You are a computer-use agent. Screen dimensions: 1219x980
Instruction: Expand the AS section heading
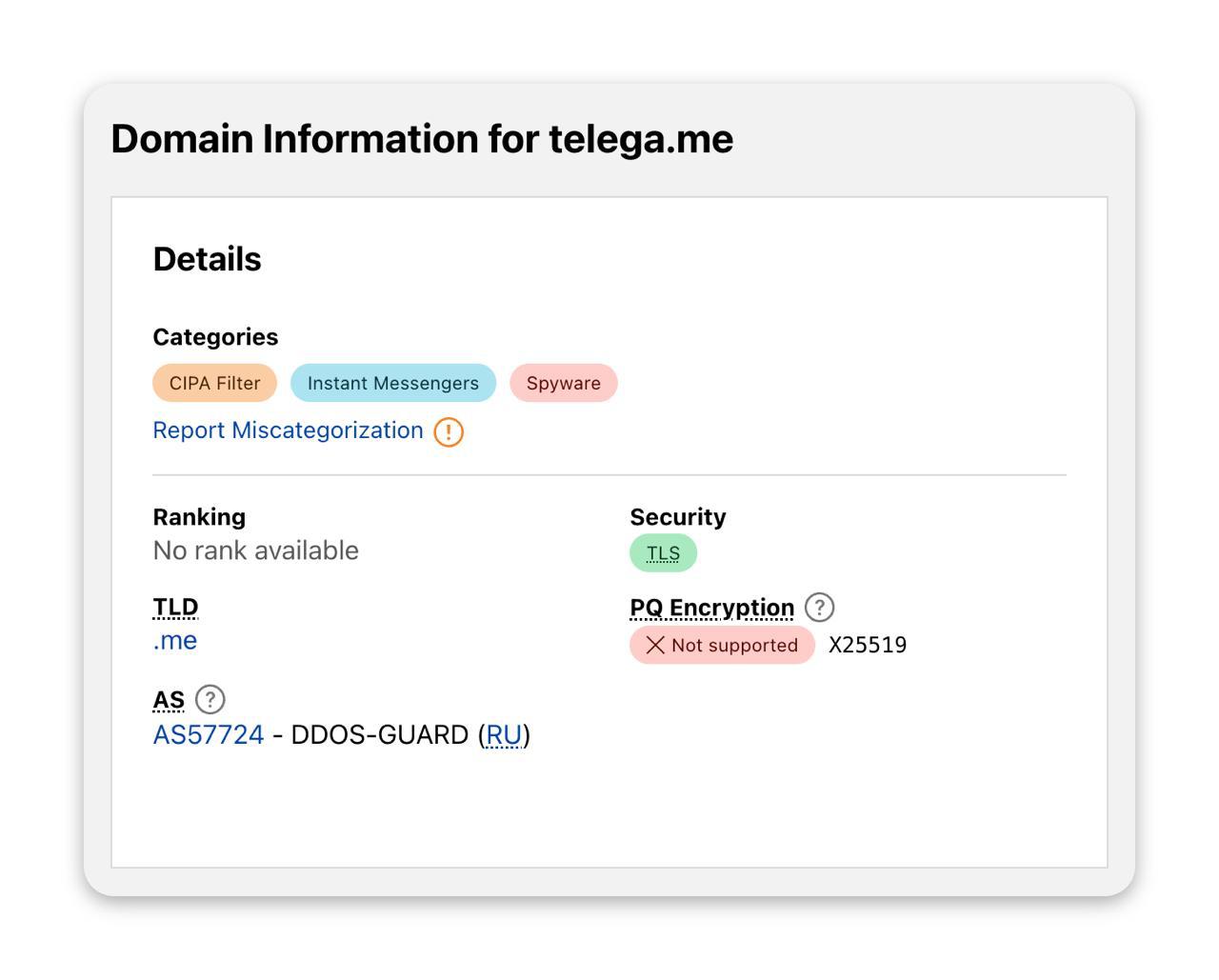tap(169, 699)
